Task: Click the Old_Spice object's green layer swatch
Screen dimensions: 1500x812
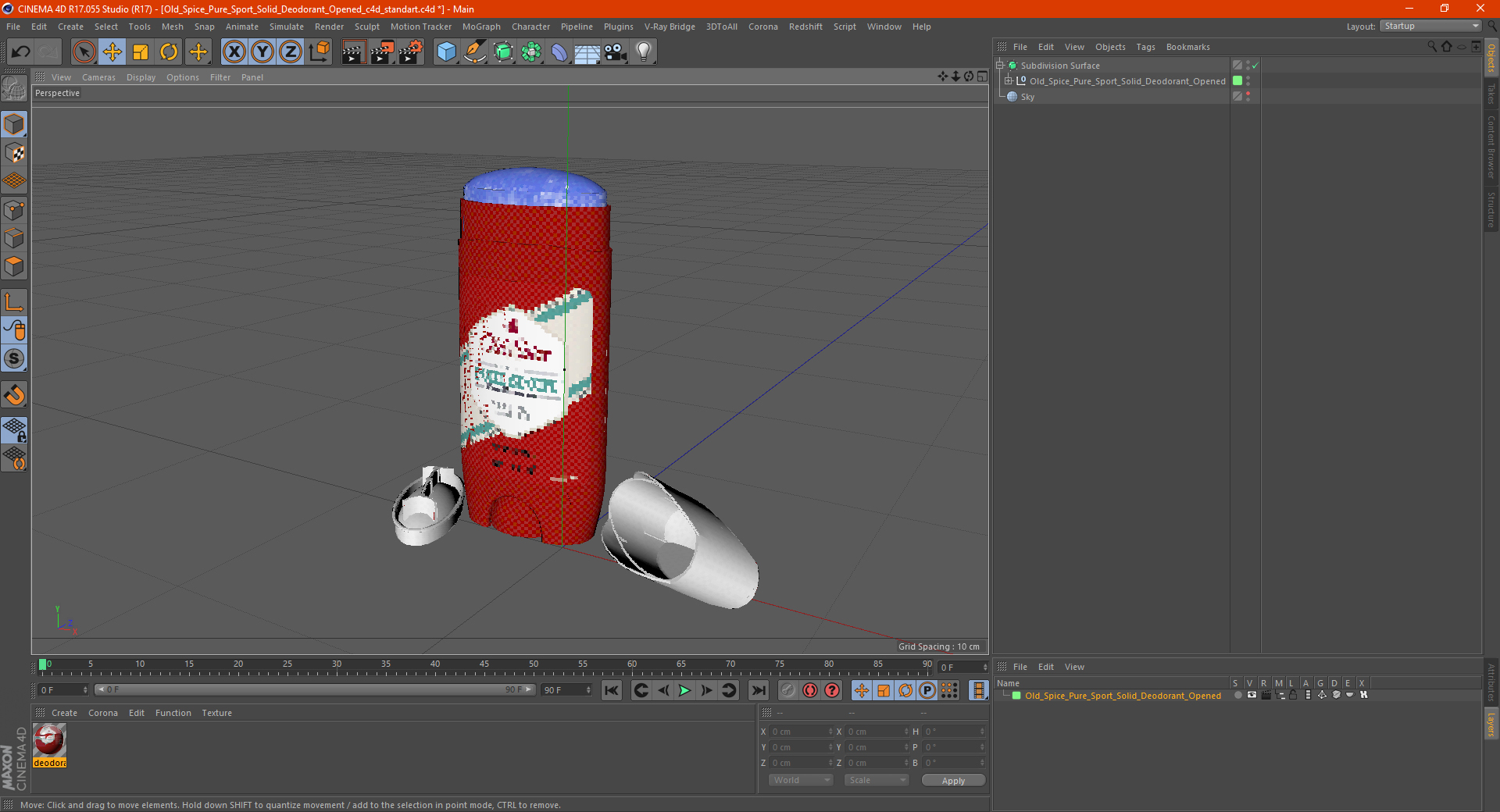Action: click(1237, 81)
